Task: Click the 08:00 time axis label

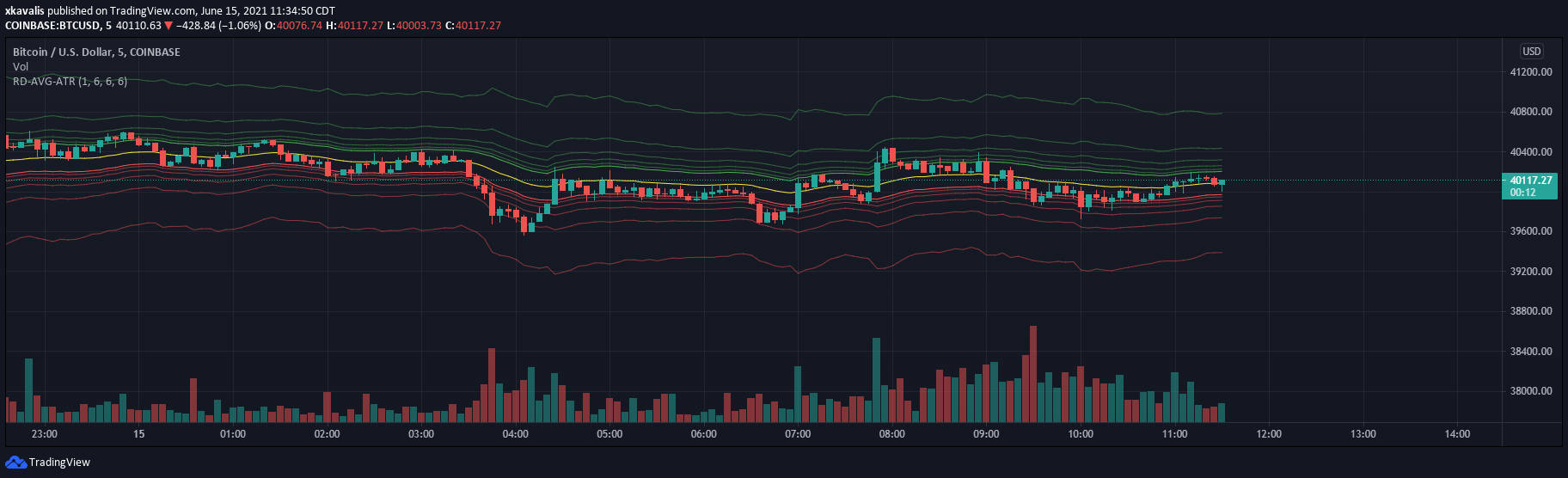Action: (x=892, y=434)
